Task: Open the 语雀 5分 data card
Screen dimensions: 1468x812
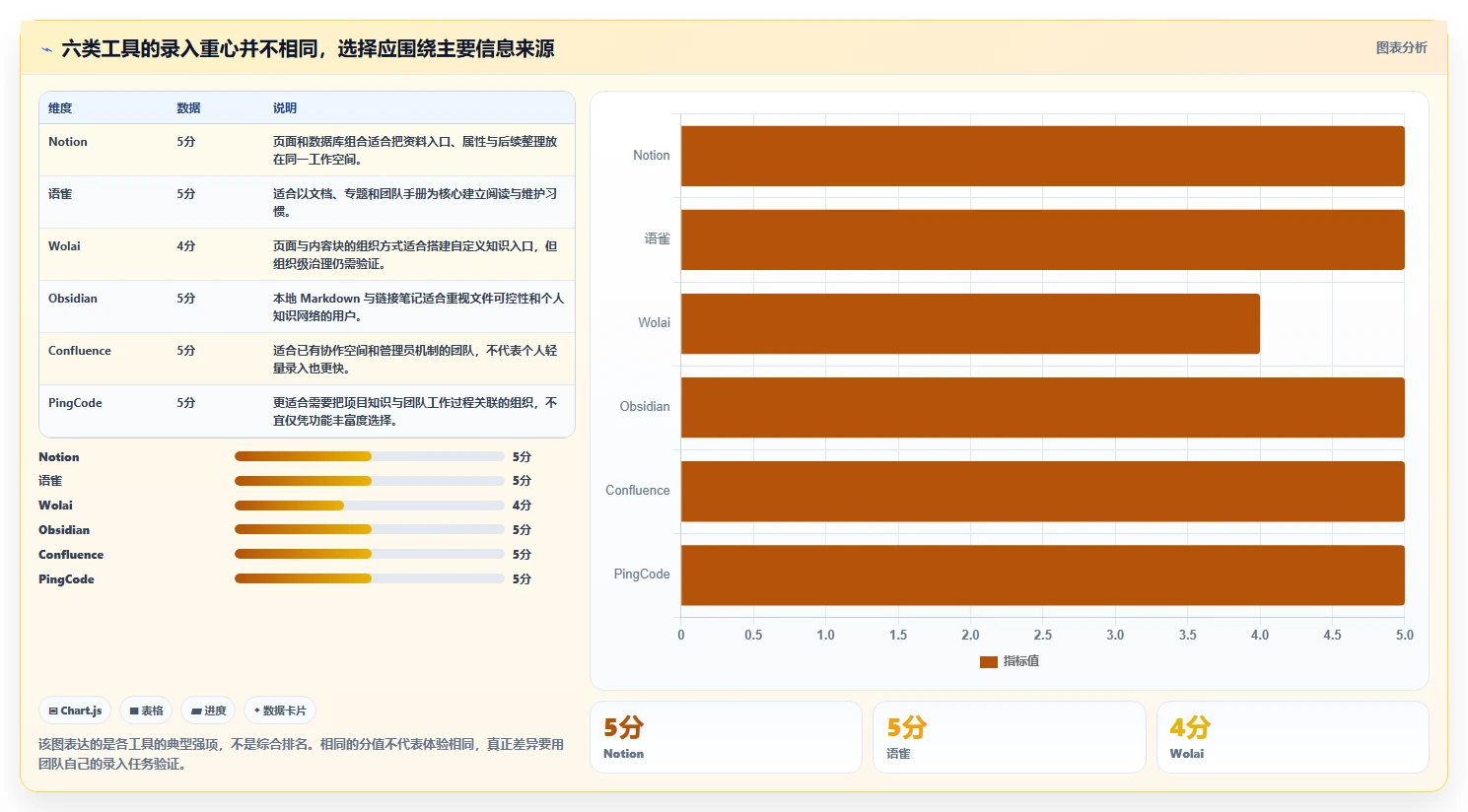Action: coord(1010,737)
